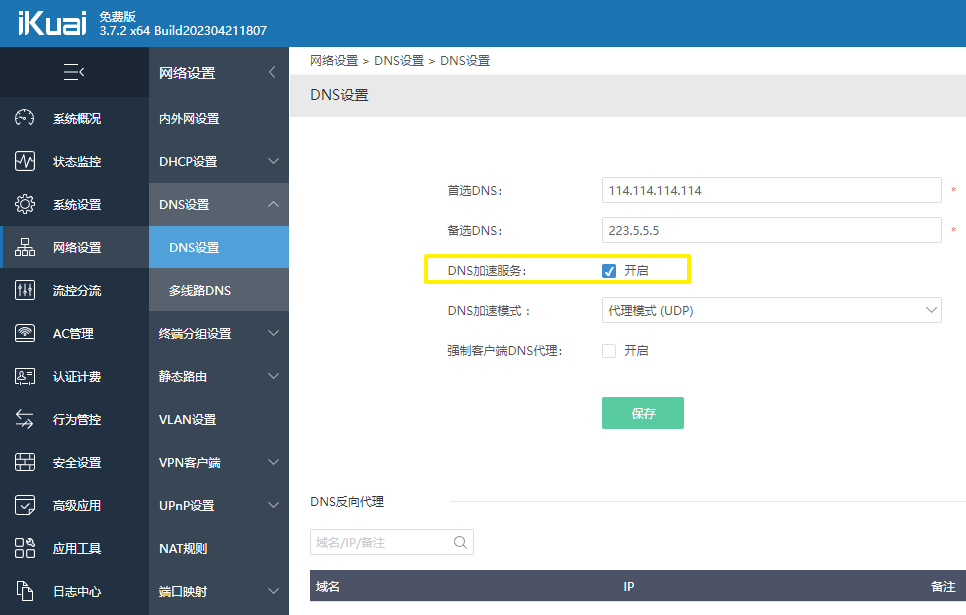The height and width of the screenshot is (615, 966).
Task: Open the 内外网设置 menu item
Action: [x=189, y=118]
